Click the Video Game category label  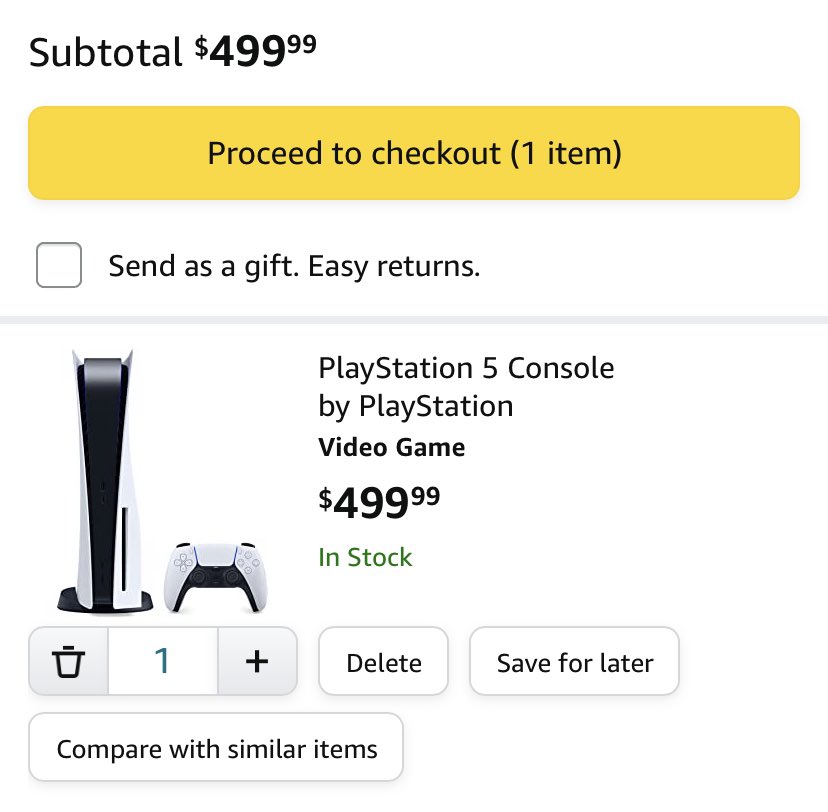coord(391,448)
